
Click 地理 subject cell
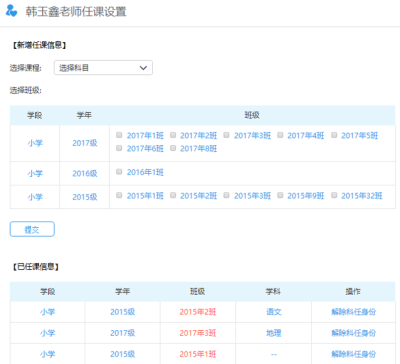tap(274, 333)
